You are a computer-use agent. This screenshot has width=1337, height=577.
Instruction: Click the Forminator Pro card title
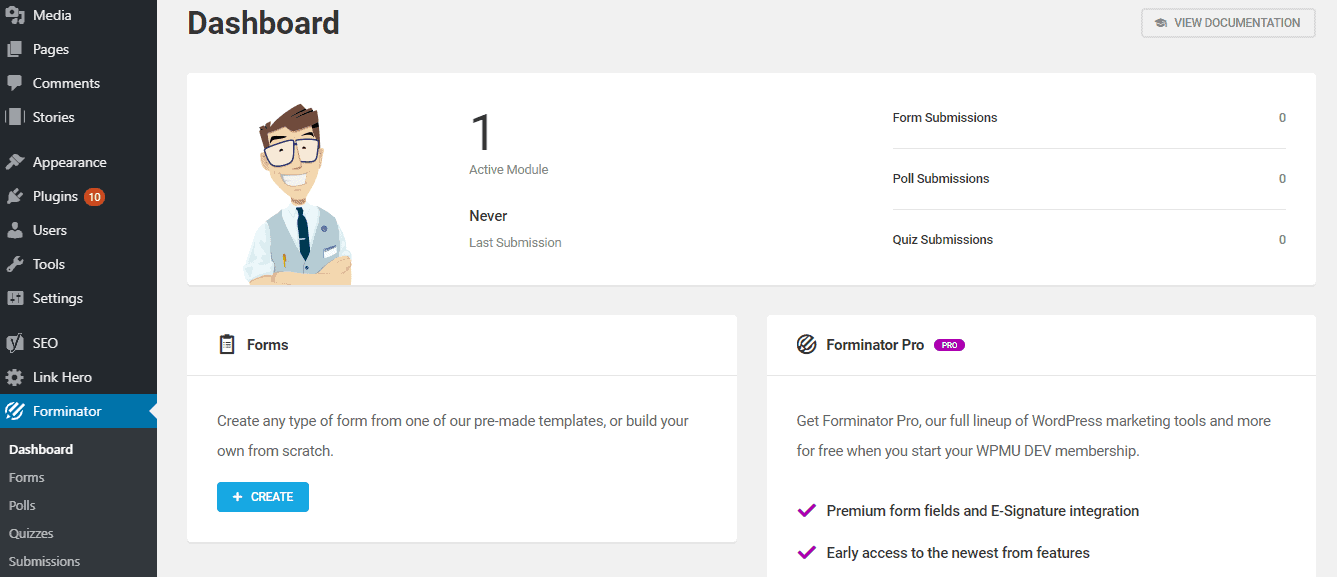(875, 345)
